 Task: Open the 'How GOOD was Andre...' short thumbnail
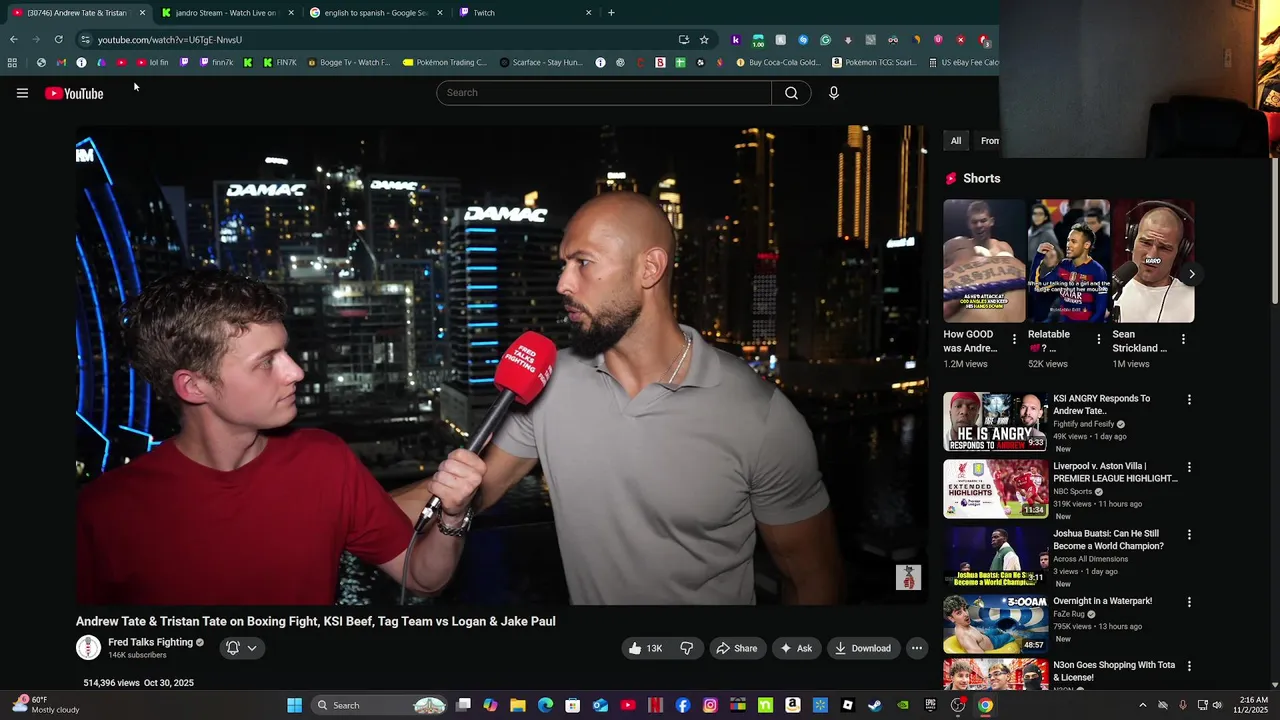click(985, 261)
